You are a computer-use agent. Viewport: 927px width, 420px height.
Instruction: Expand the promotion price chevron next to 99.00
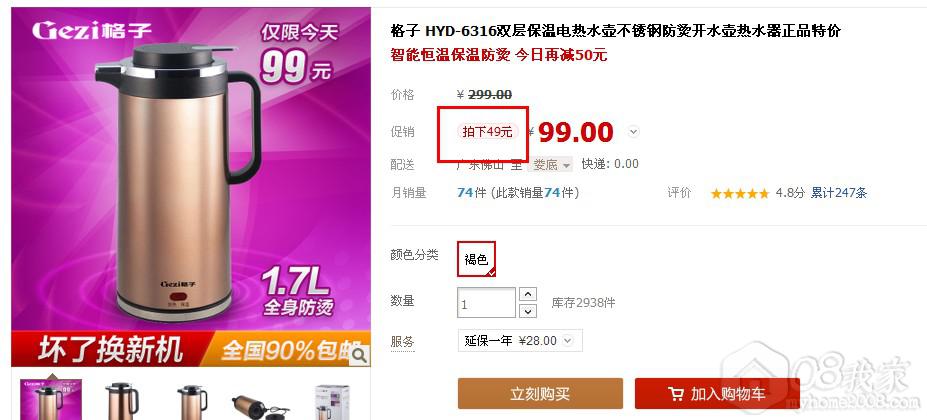pyautogui.click(x=633, y=132)
